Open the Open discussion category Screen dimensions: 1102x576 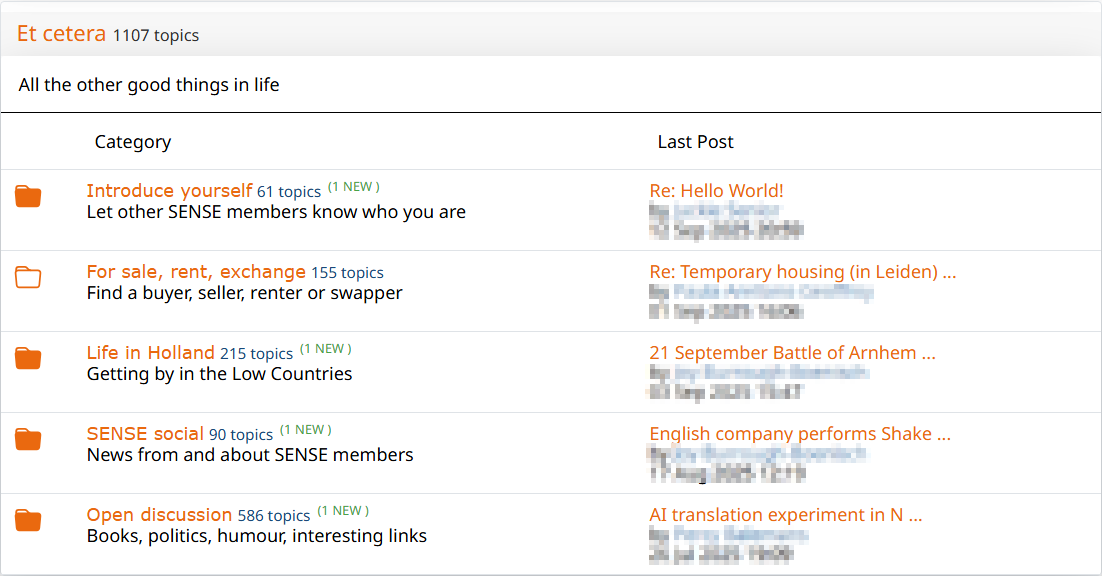pos(159,515)
